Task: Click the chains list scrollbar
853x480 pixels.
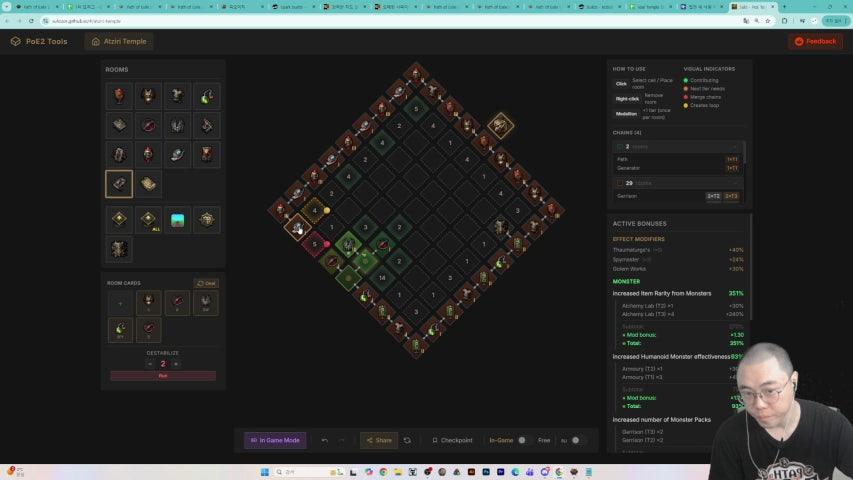Action: coord(744,152)
